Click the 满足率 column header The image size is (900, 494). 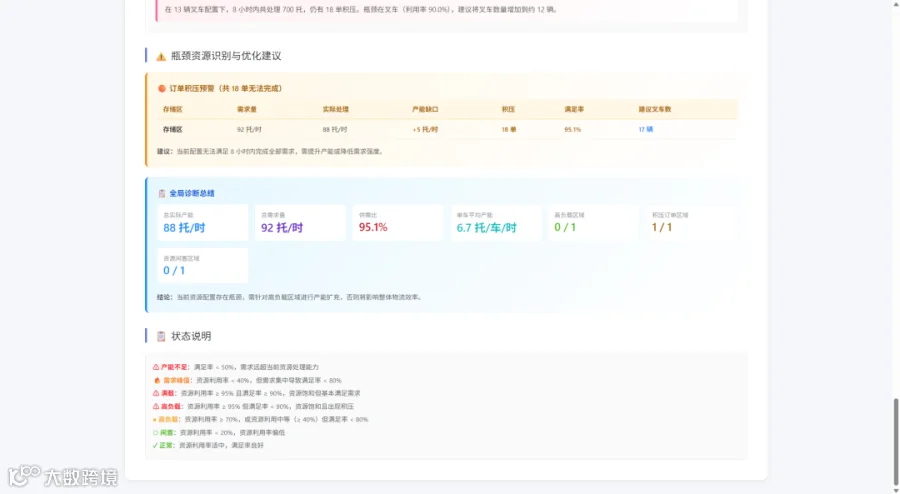574,109
